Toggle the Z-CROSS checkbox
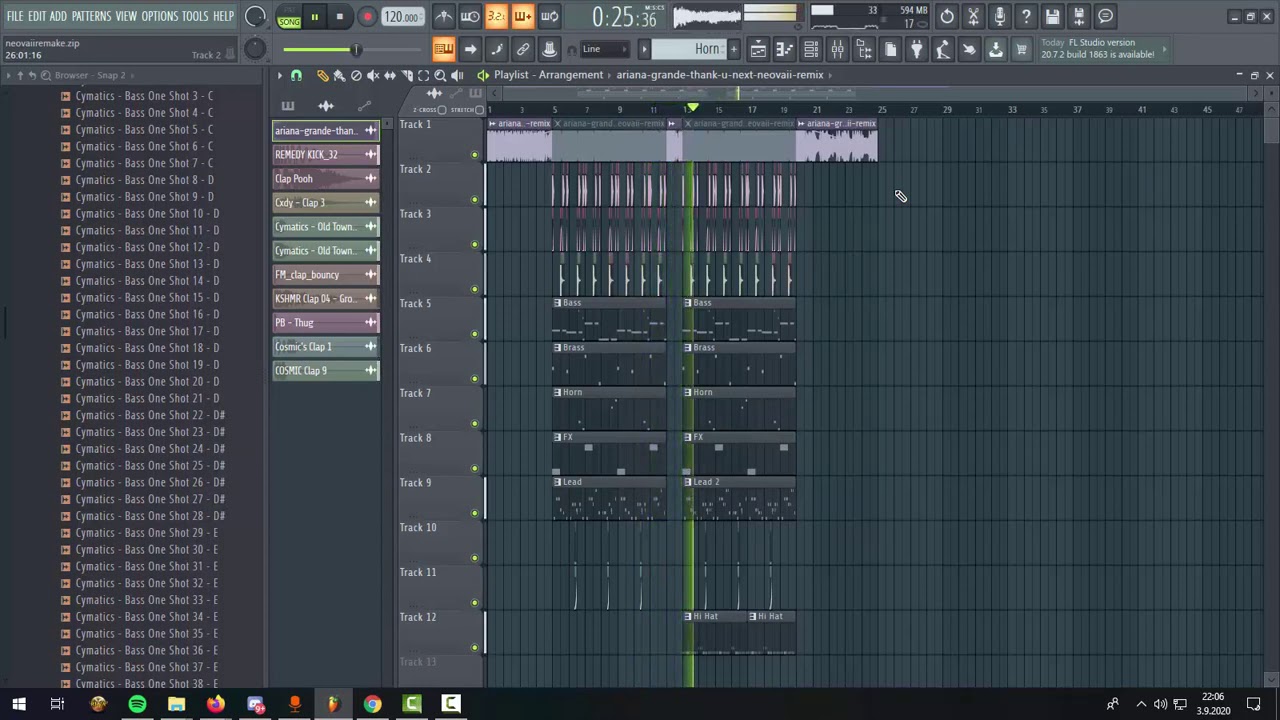The height and width of the screenshot is (720, 1280). click(443, 110)
